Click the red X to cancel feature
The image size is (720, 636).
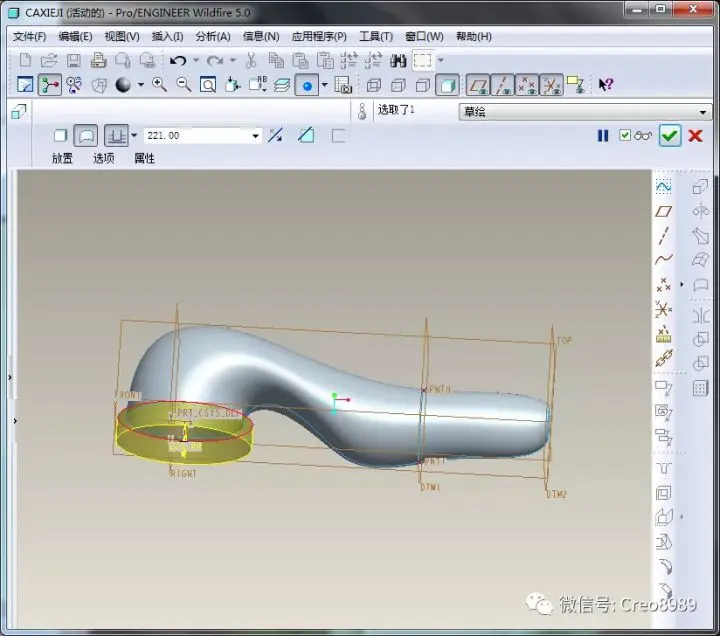696,135
